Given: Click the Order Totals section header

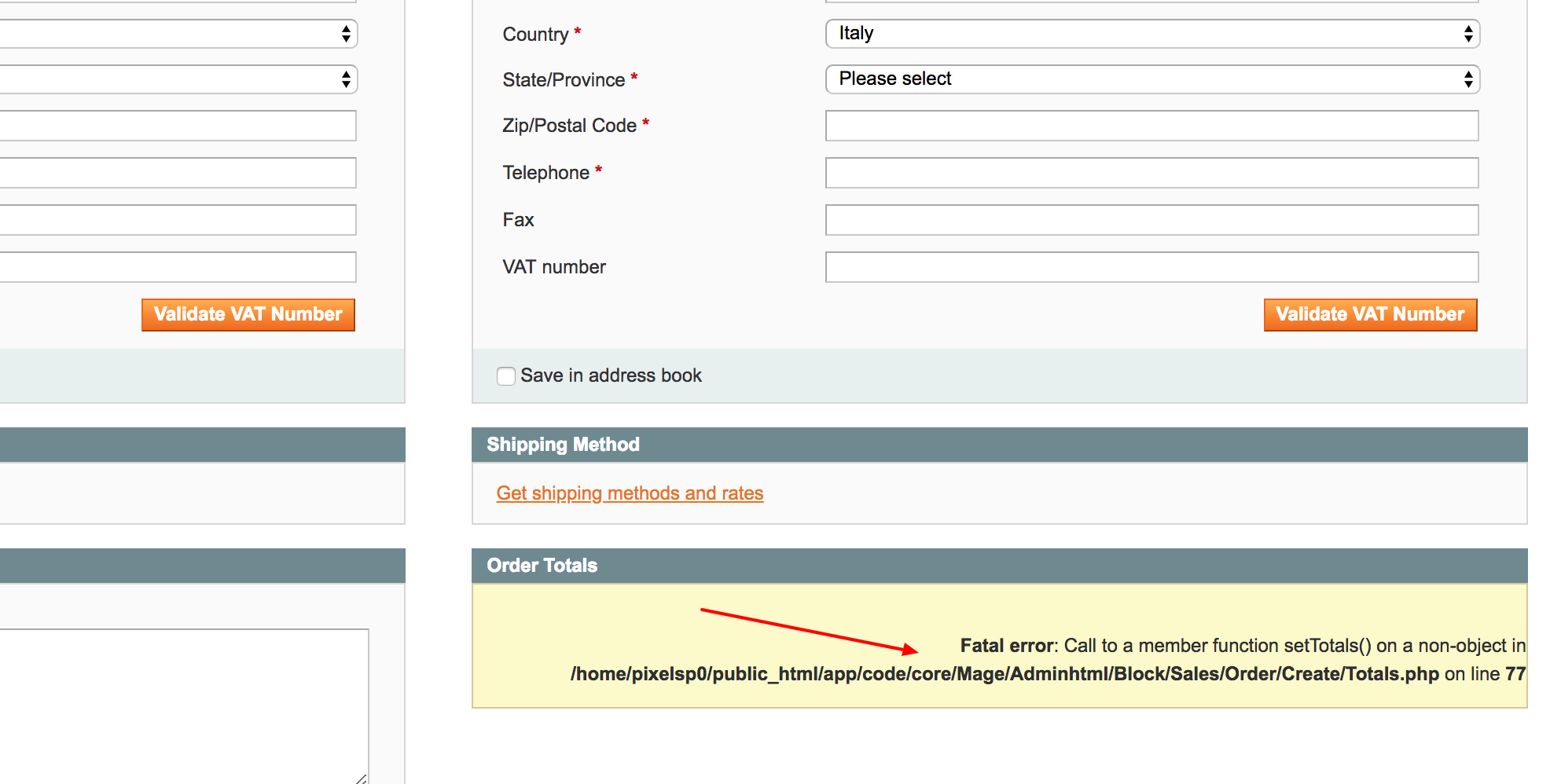Looking at the screenshot, I should [541, 566].
